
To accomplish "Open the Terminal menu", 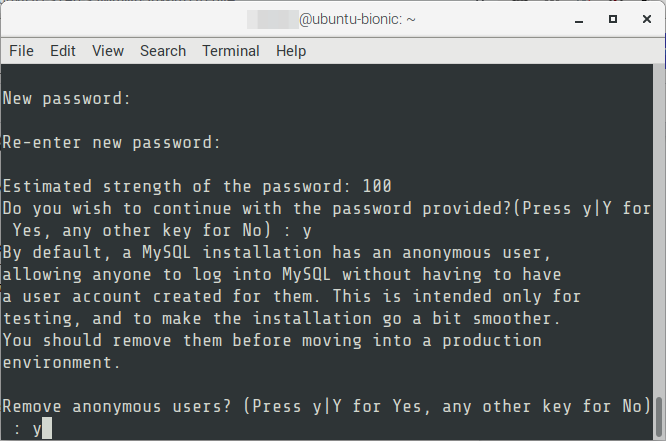I will click(x=231, y=51).
